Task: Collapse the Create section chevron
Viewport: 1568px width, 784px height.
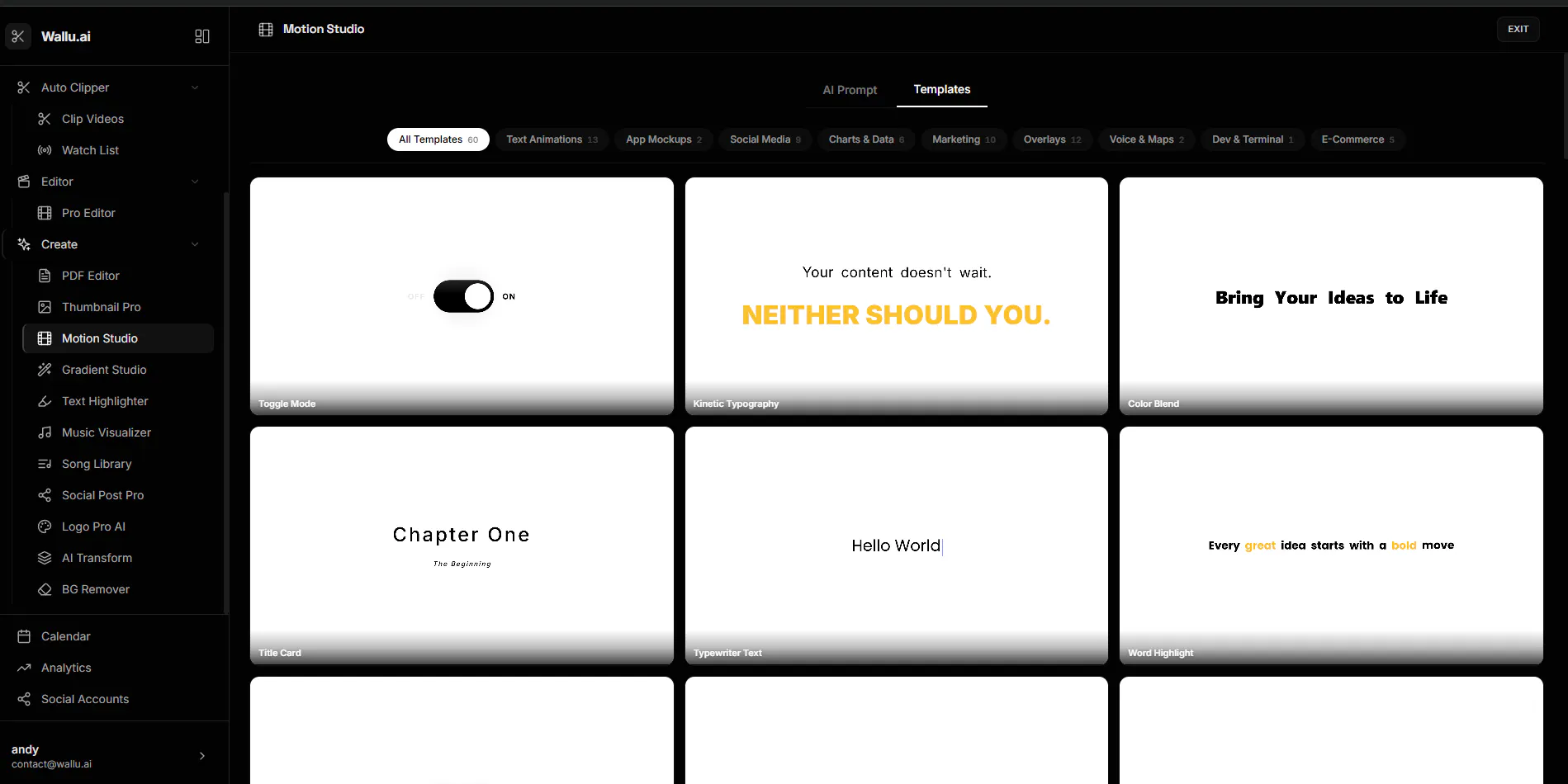Action: click(x=195, y=244)
